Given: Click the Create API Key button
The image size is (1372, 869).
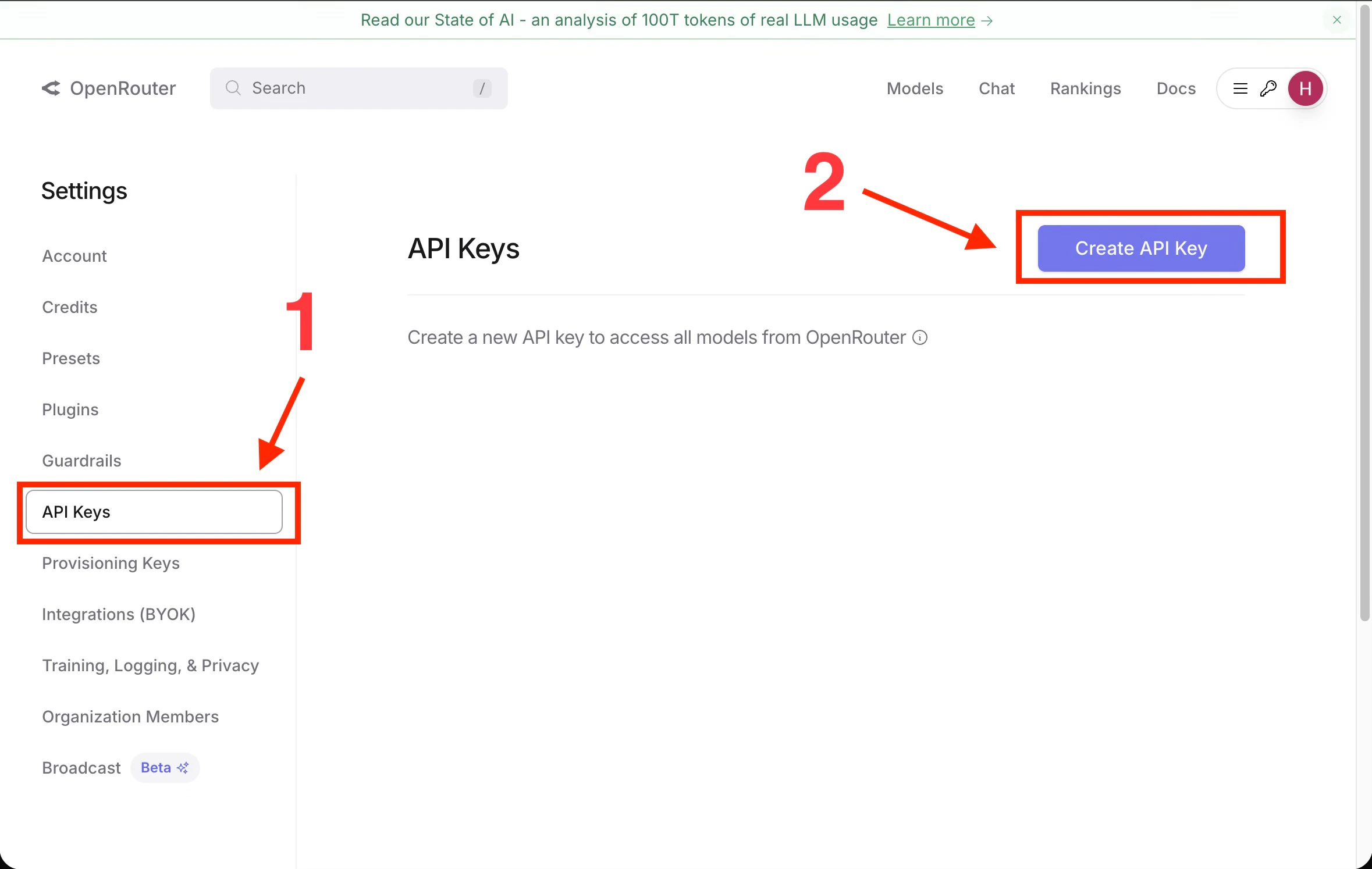Looking at the screenshot, I should coord(1140,248).
